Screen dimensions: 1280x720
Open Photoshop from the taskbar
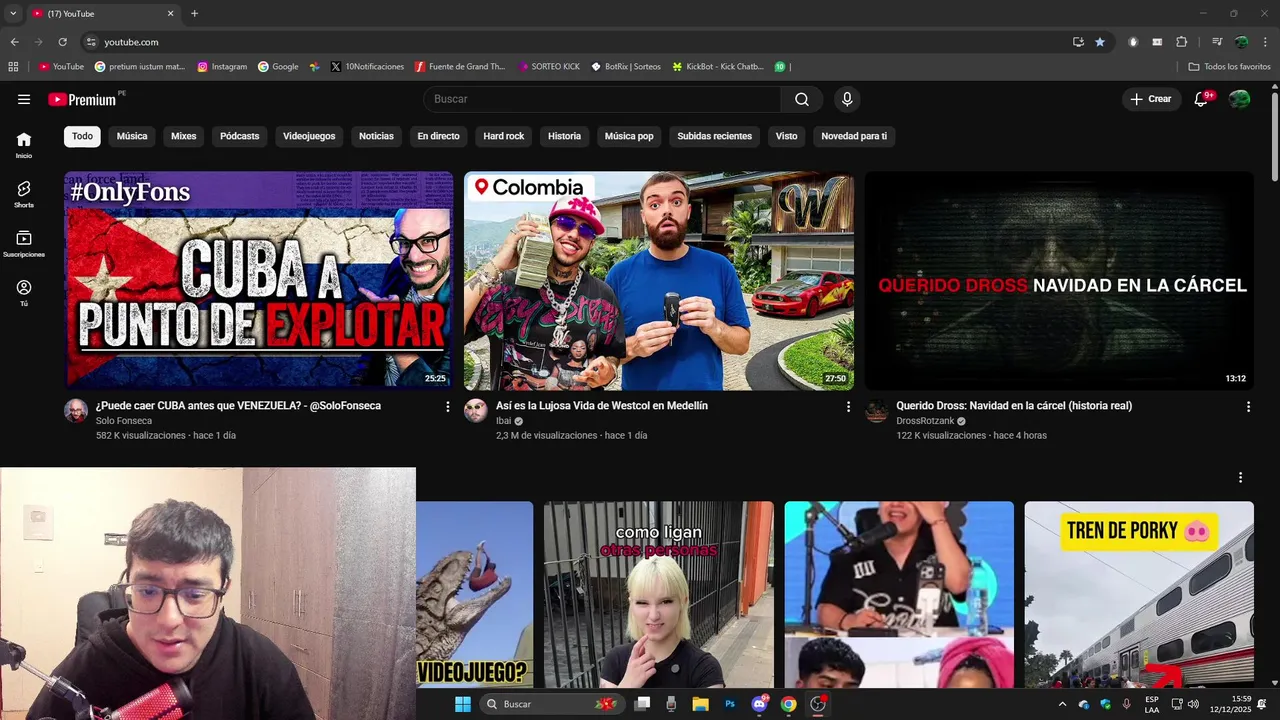pyautogui.click(x=730, y=704)
